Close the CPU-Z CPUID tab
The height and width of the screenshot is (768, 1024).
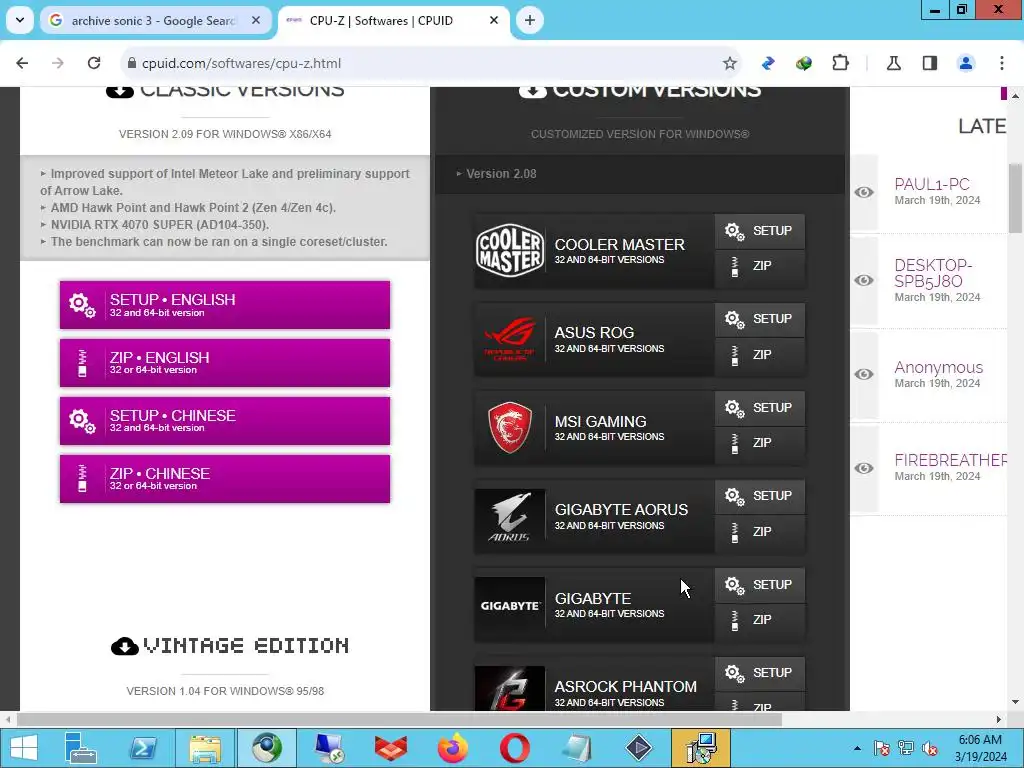[494, 21]
